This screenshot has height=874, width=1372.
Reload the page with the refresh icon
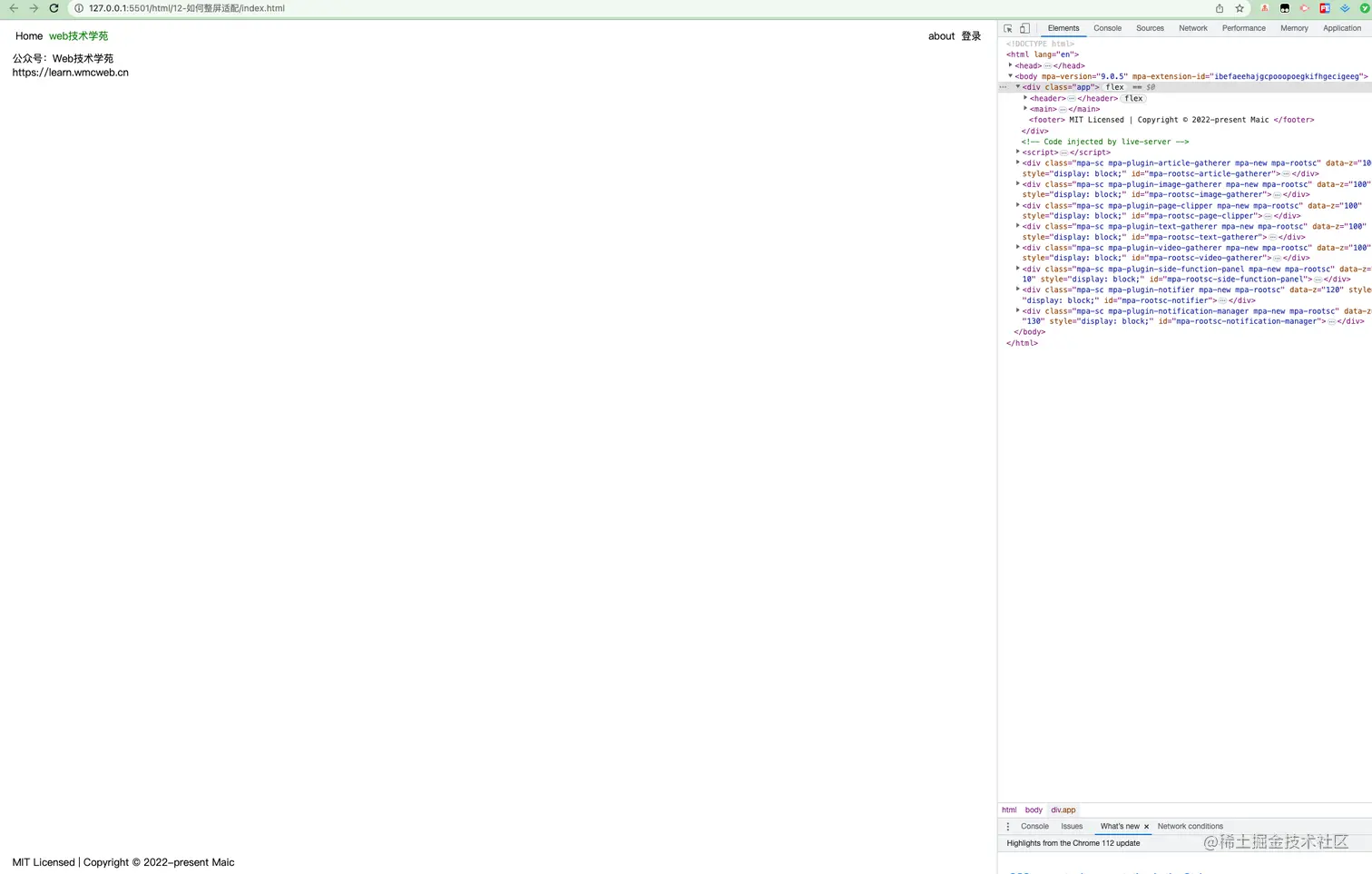[54, 8]
